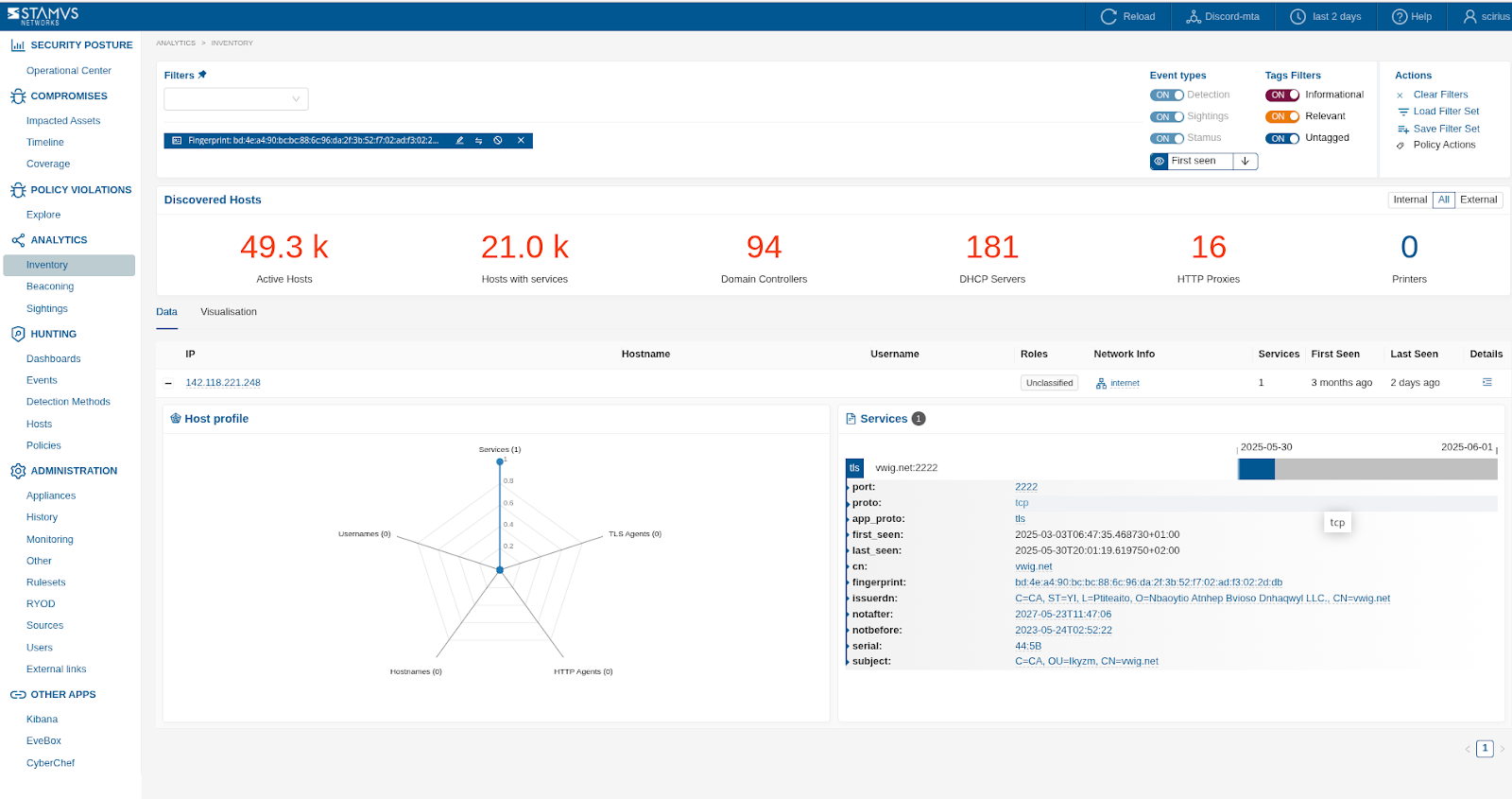Edit the Fingerprint filter with pencil icon

tap(460, 141)
